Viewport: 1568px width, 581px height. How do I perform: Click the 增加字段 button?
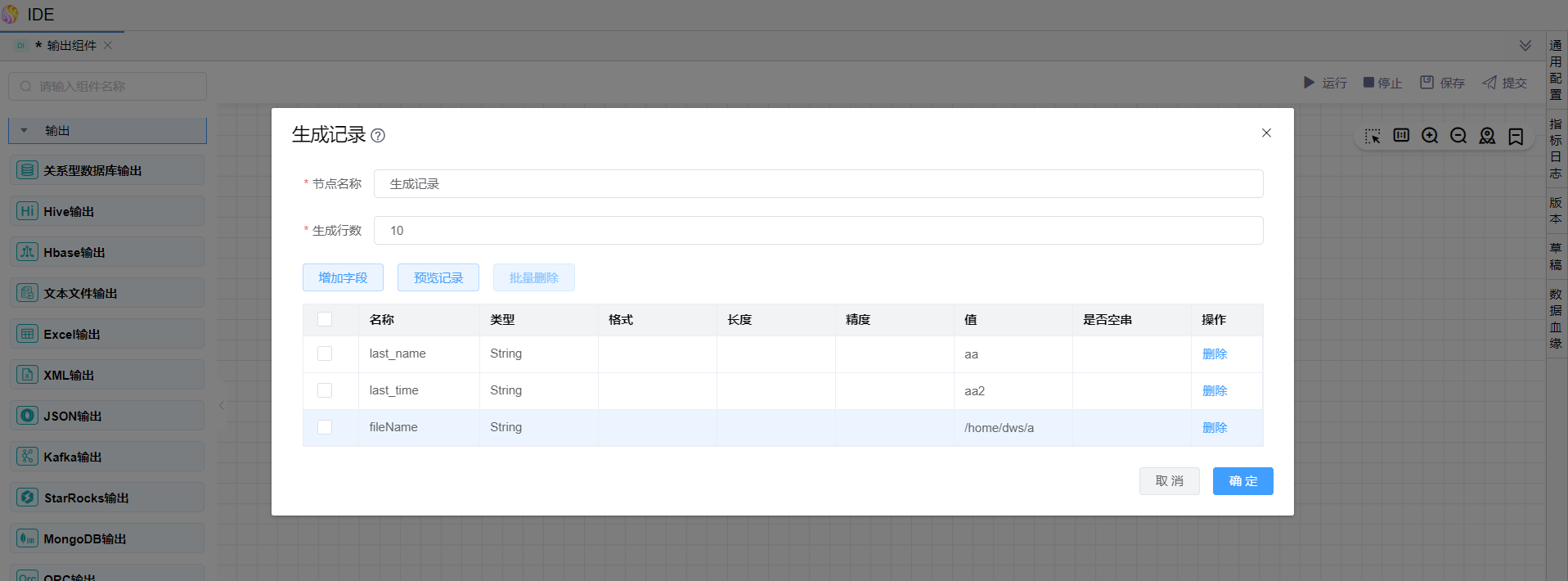343,277
